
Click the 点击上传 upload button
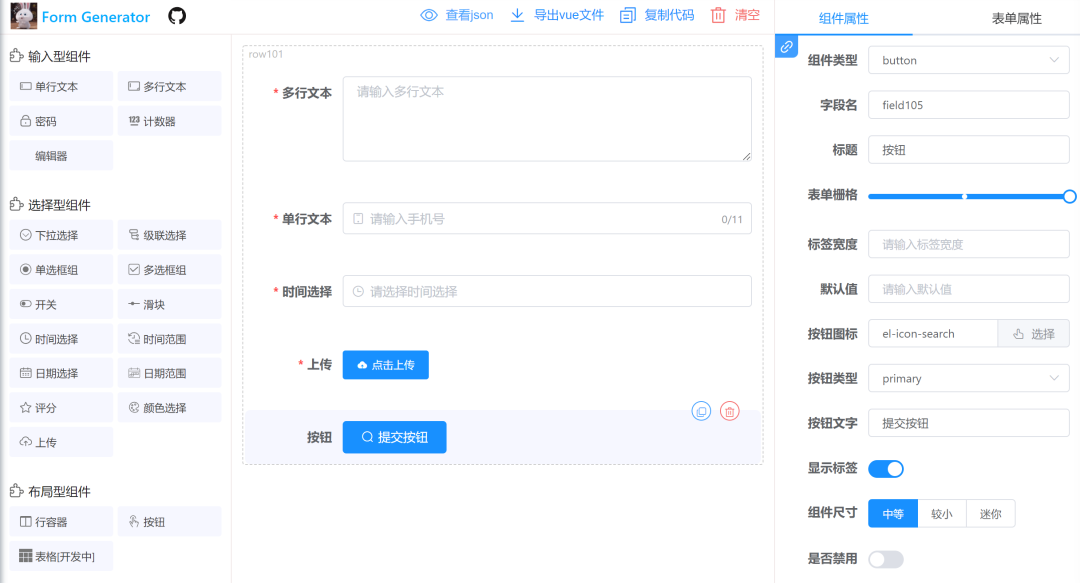point(385,365)
